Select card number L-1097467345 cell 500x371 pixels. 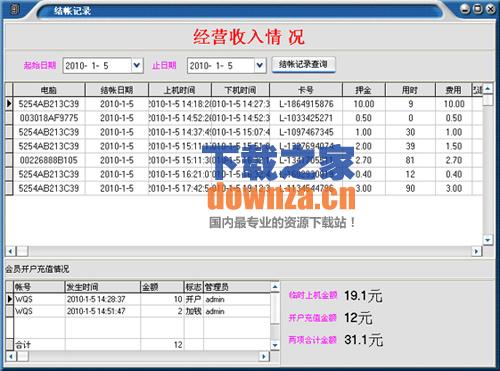click(x=306, y=132)
